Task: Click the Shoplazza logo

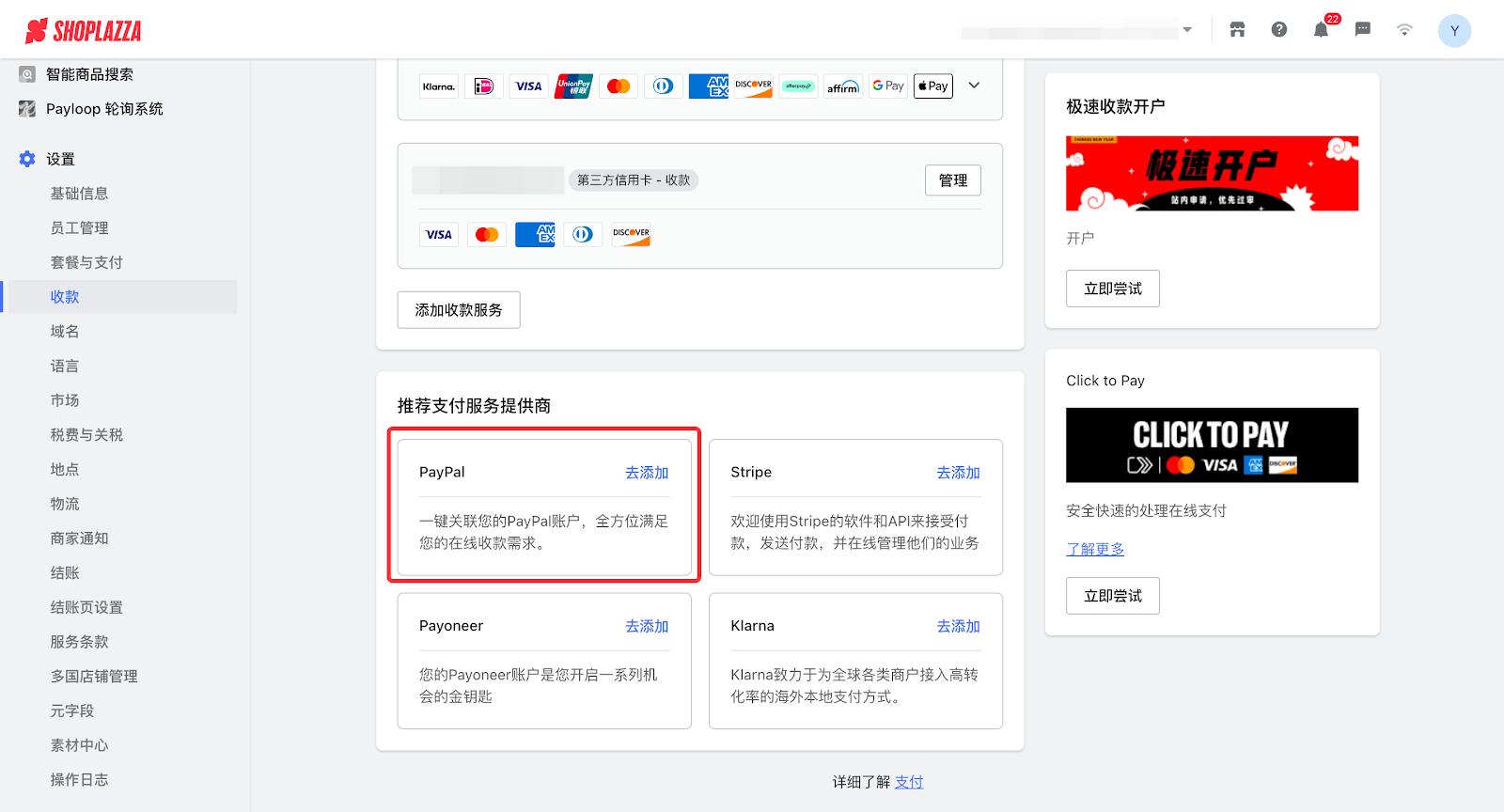Action: pyautogui.click(x=84, y=31)
